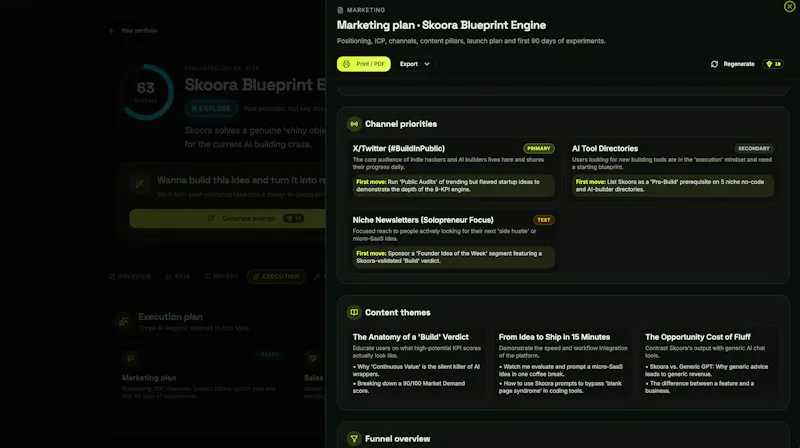
Task: Select the Niche Newsletters (Solopreneur Focus) heading
Action: pyautogui.click(x=423, y=220)
